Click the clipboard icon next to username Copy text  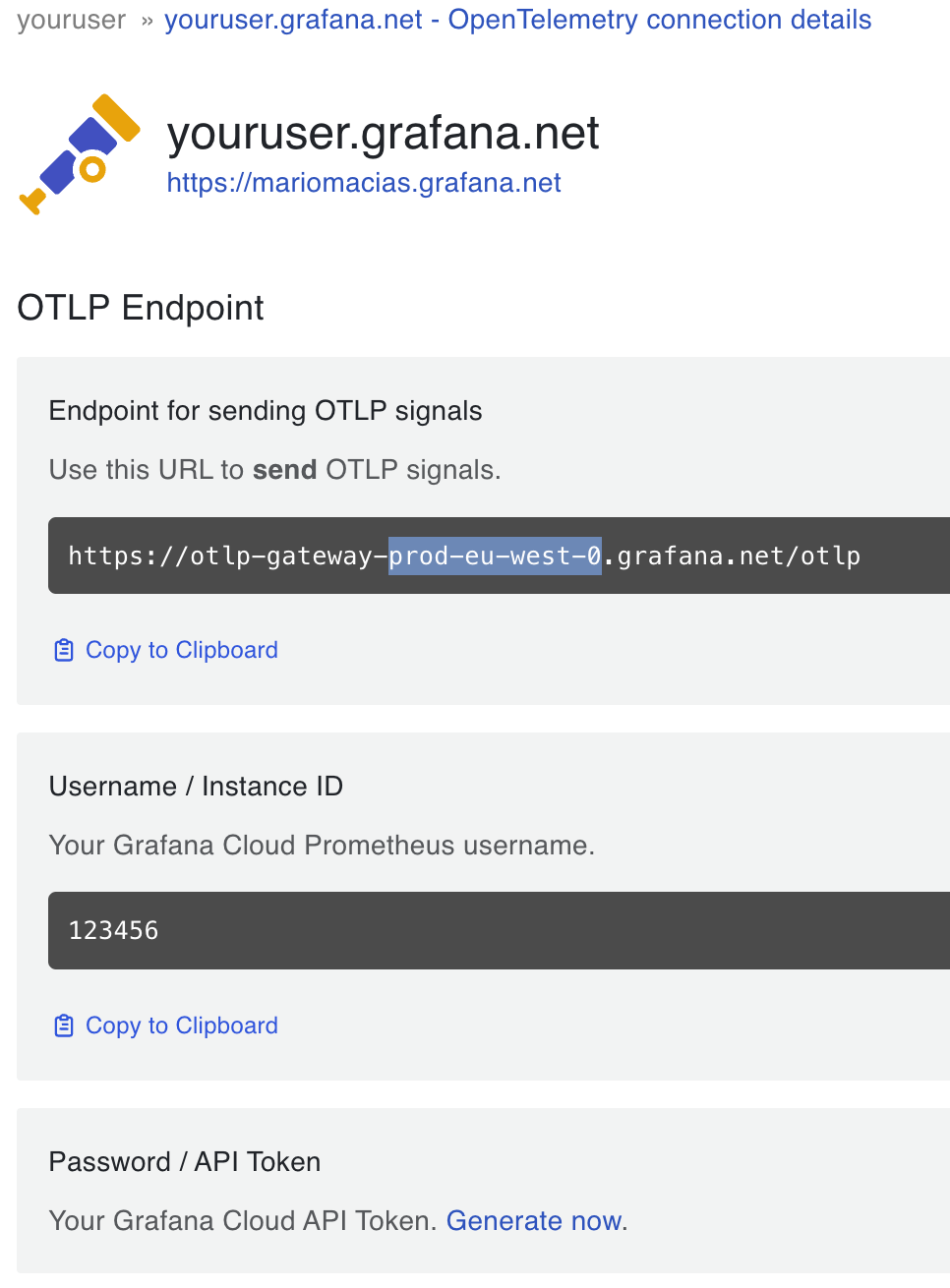click(x=63, y=1025)
